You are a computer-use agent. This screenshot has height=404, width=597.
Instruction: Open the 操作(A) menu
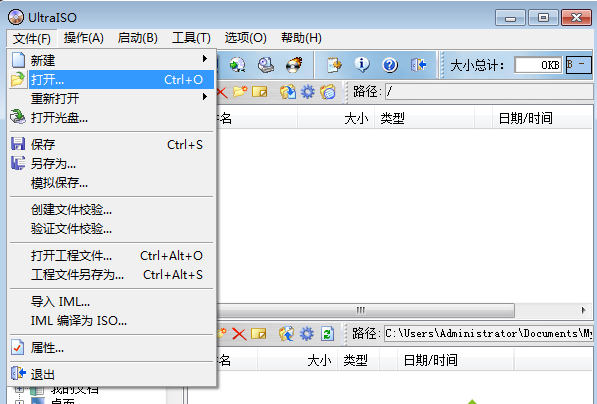(x=84, y=38)
